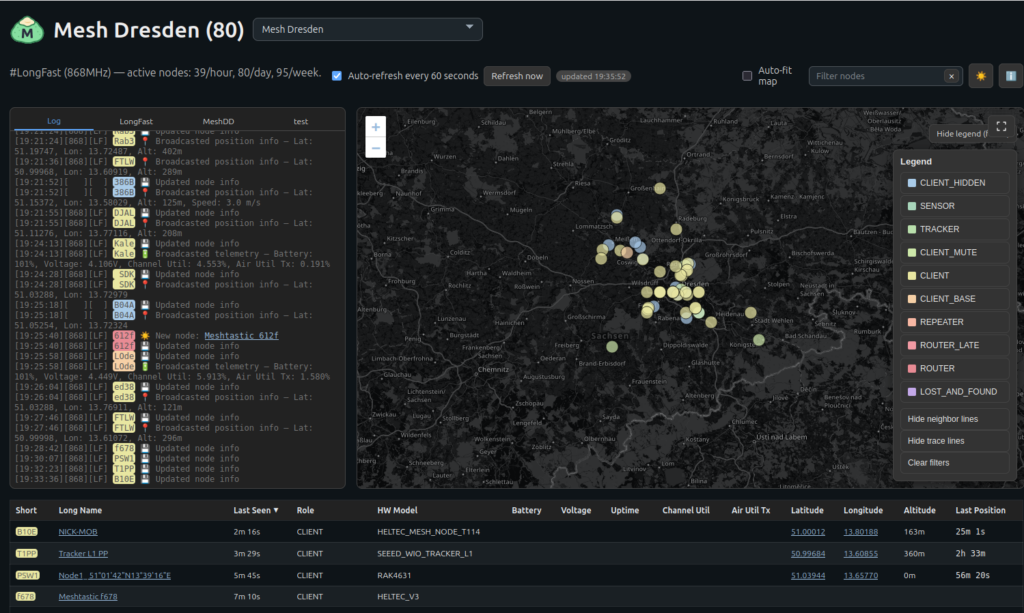Viewport: 1024px width, 613px height.
Task: Clear the Filter nodes field
Action: [952, 76]
